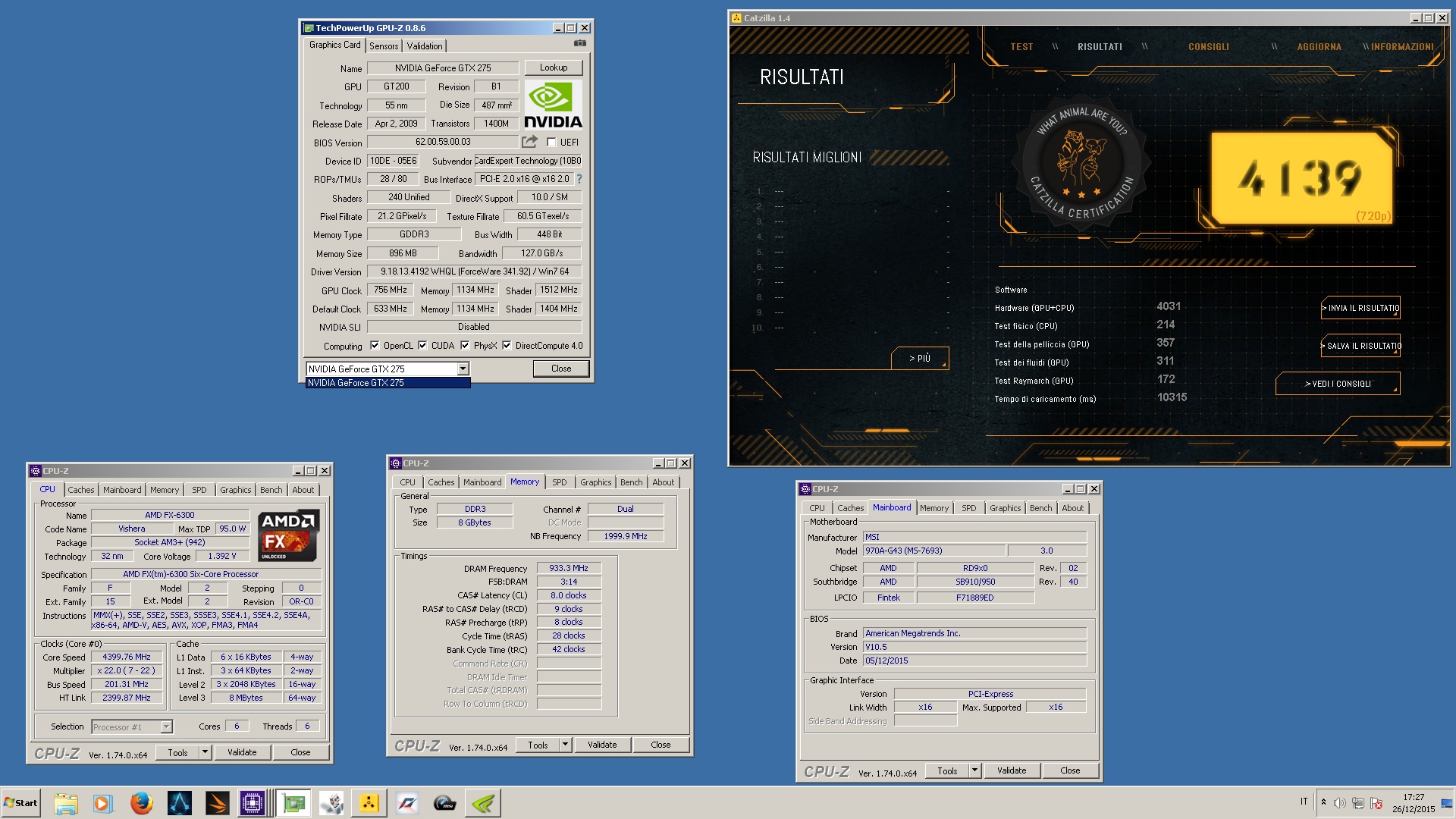Click the Lookup button in GPU-Z
This screenshot has width=1456, height=819.
tap(554, 67)
